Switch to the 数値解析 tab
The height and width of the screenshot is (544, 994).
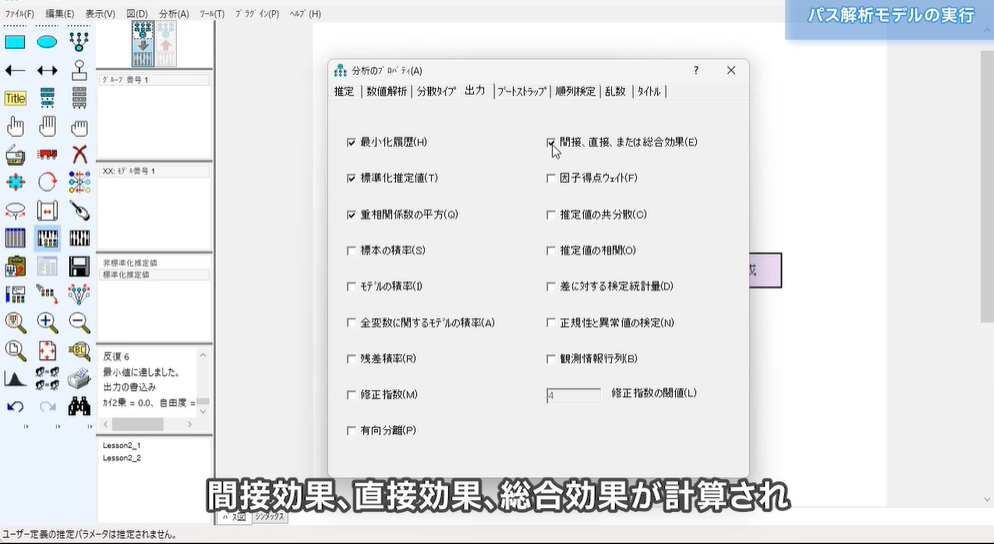(387, 91)
